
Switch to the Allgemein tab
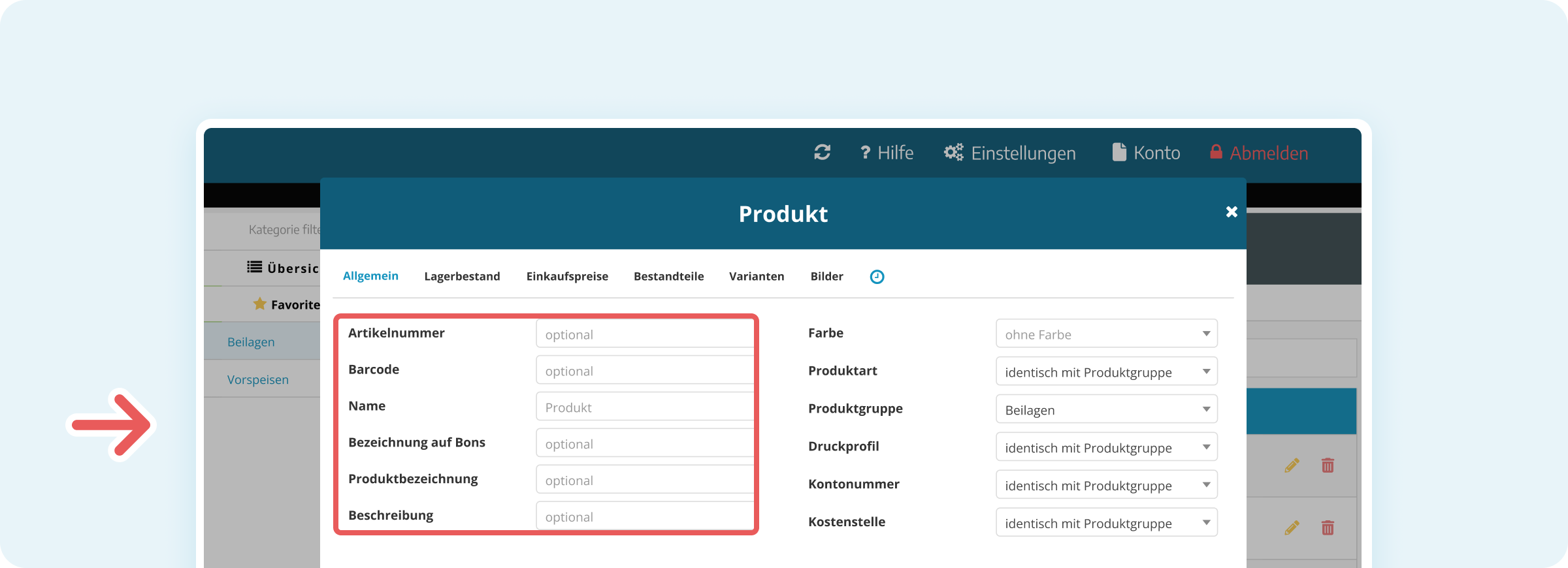pos(370,276)
